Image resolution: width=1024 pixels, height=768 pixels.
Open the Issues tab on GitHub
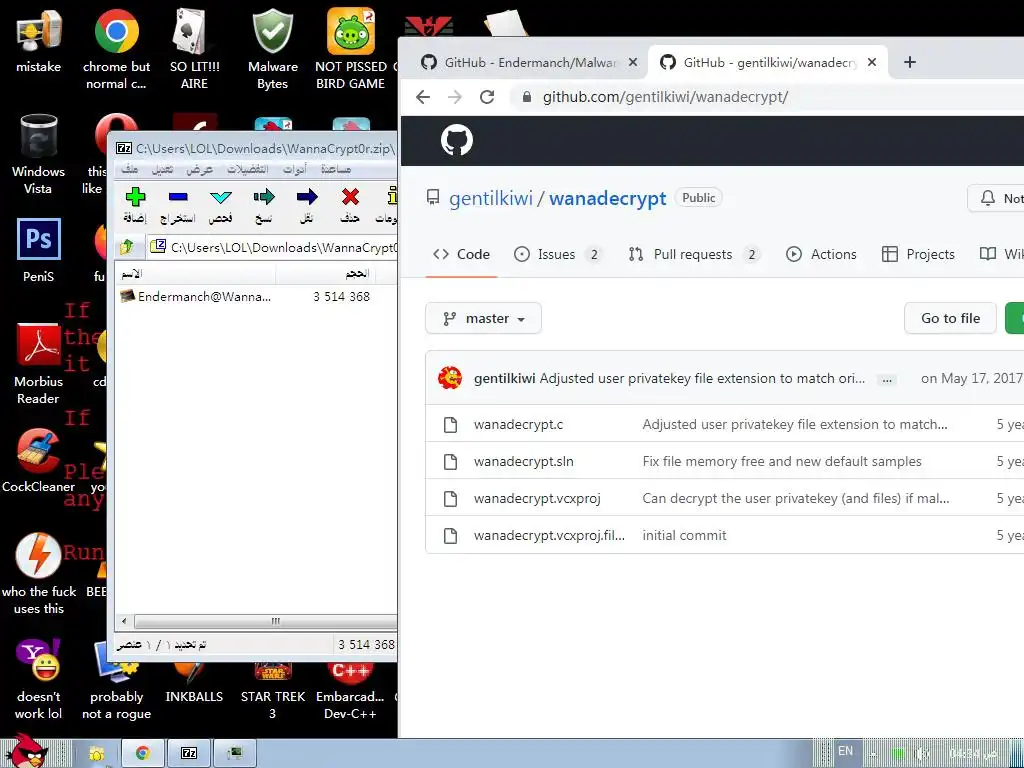558,254
